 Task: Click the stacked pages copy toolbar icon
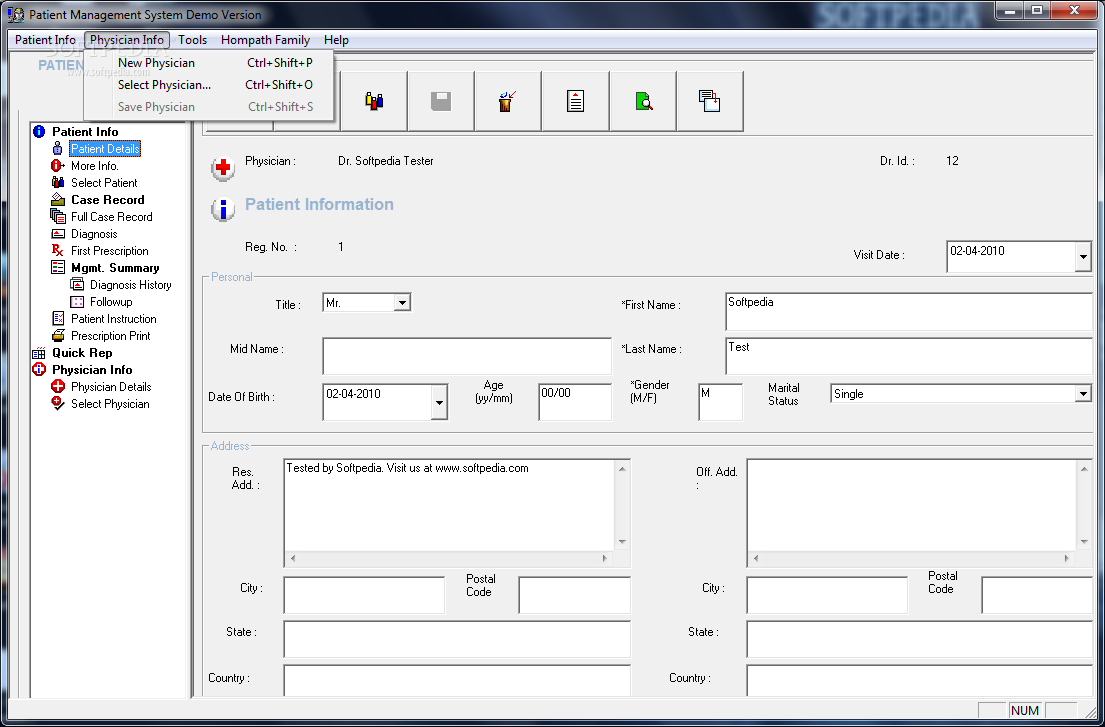(710, 101)
